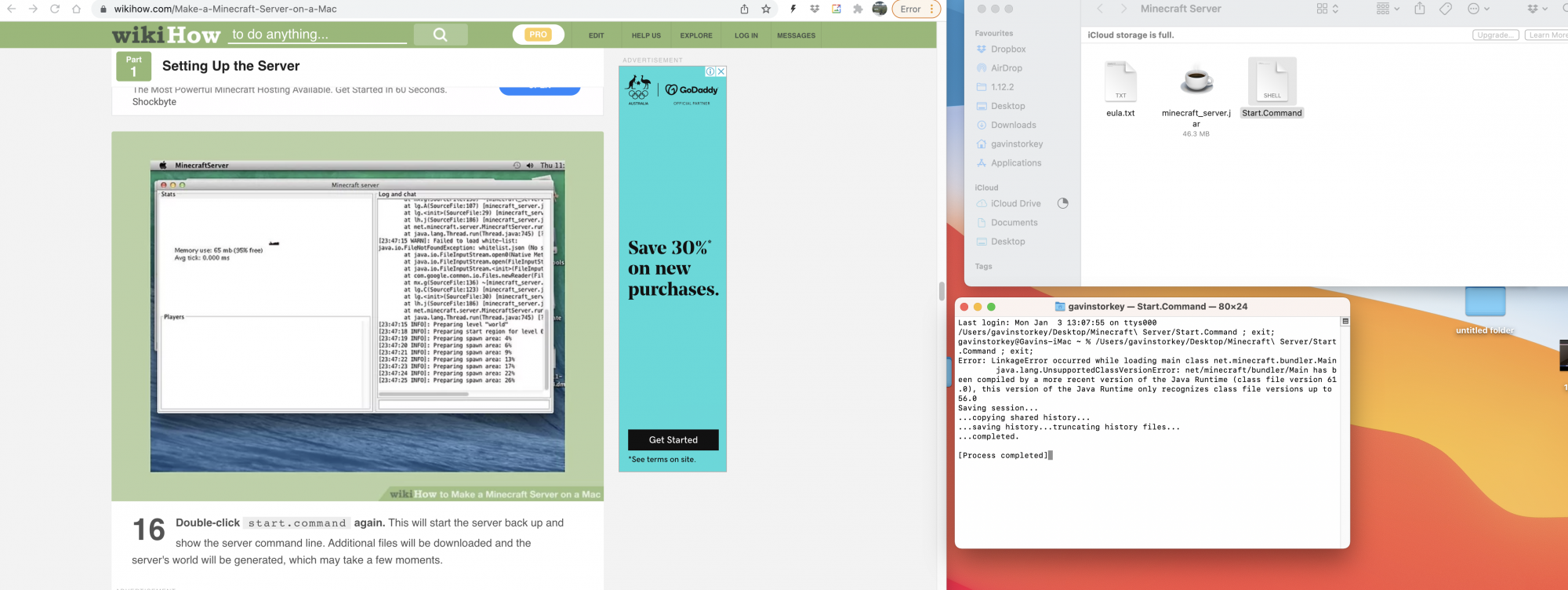1568x590 pixels.
Task: Select Desktop under Favourites
Action: [x=1007, y=106]
